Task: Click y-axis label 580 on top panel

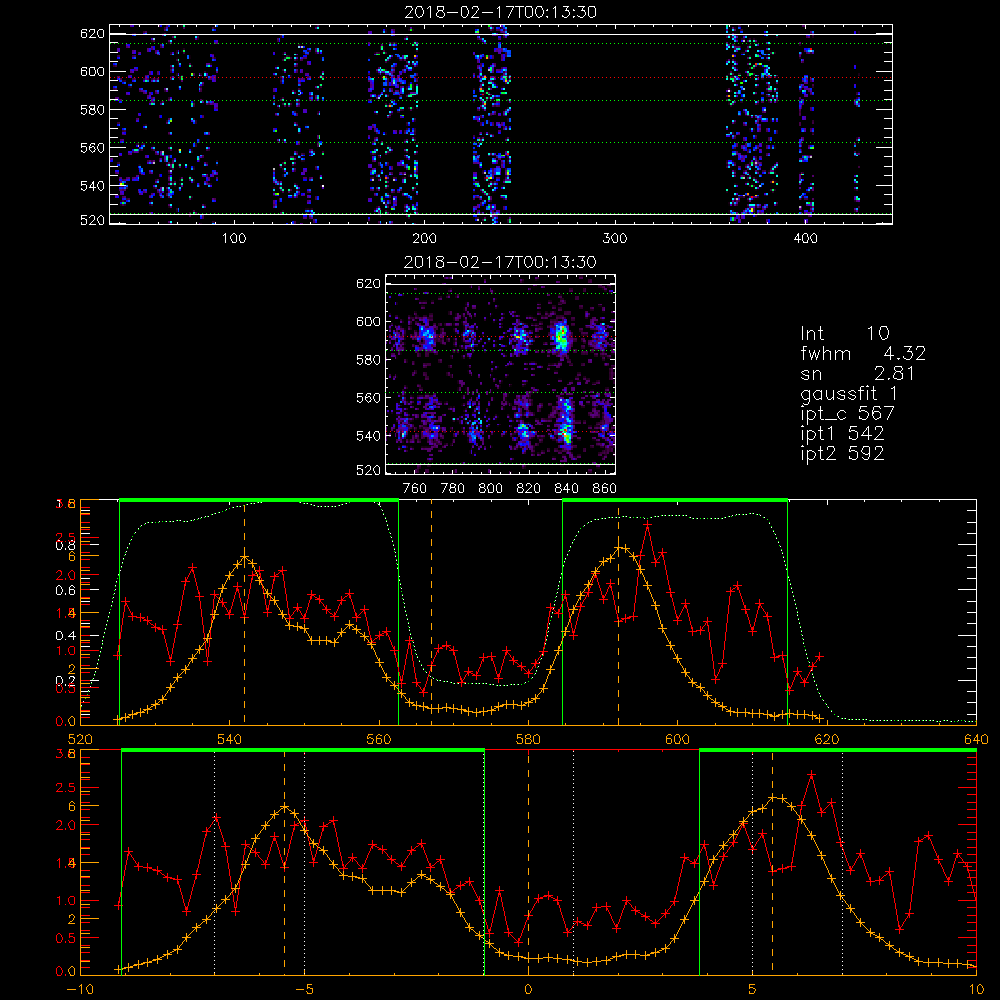Action: 92,110
